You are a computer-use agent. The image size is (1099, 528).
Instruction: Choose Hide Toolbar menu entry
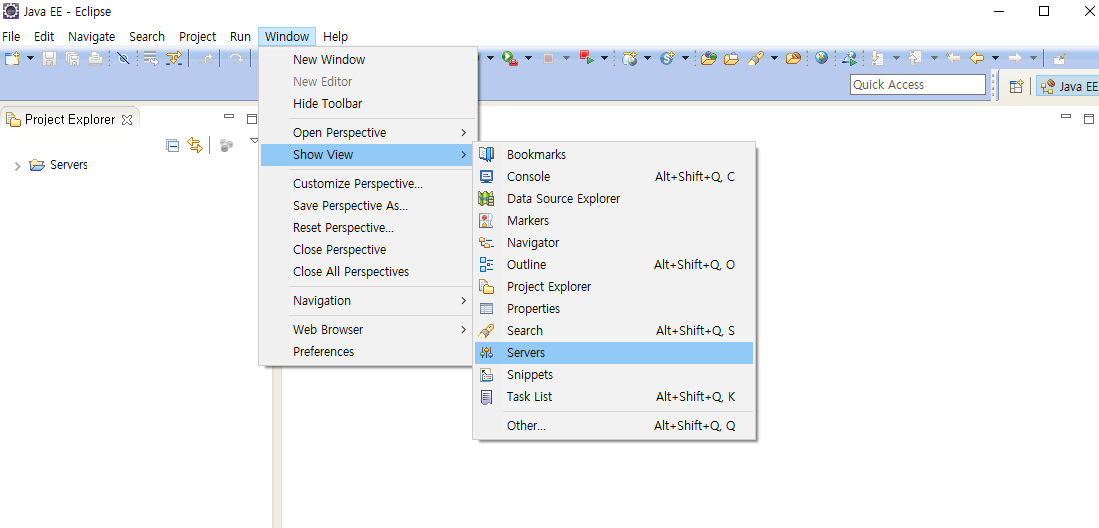(x=369, y=104)
